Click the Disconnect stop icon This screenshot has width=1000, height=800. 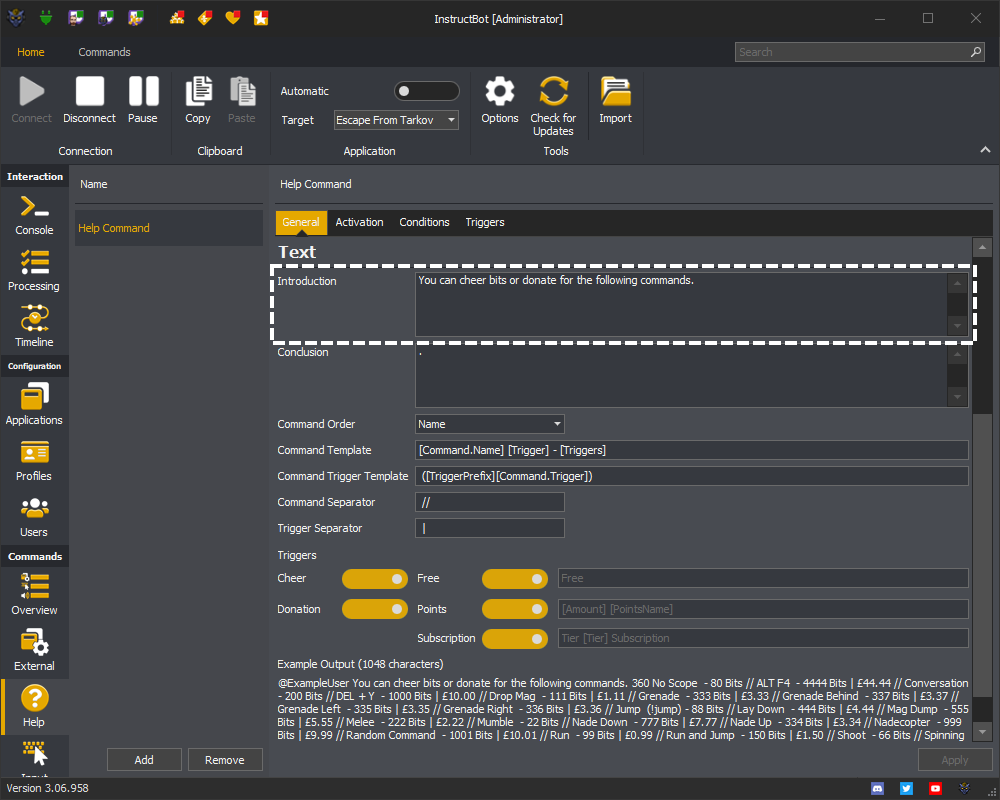[89, 91]
